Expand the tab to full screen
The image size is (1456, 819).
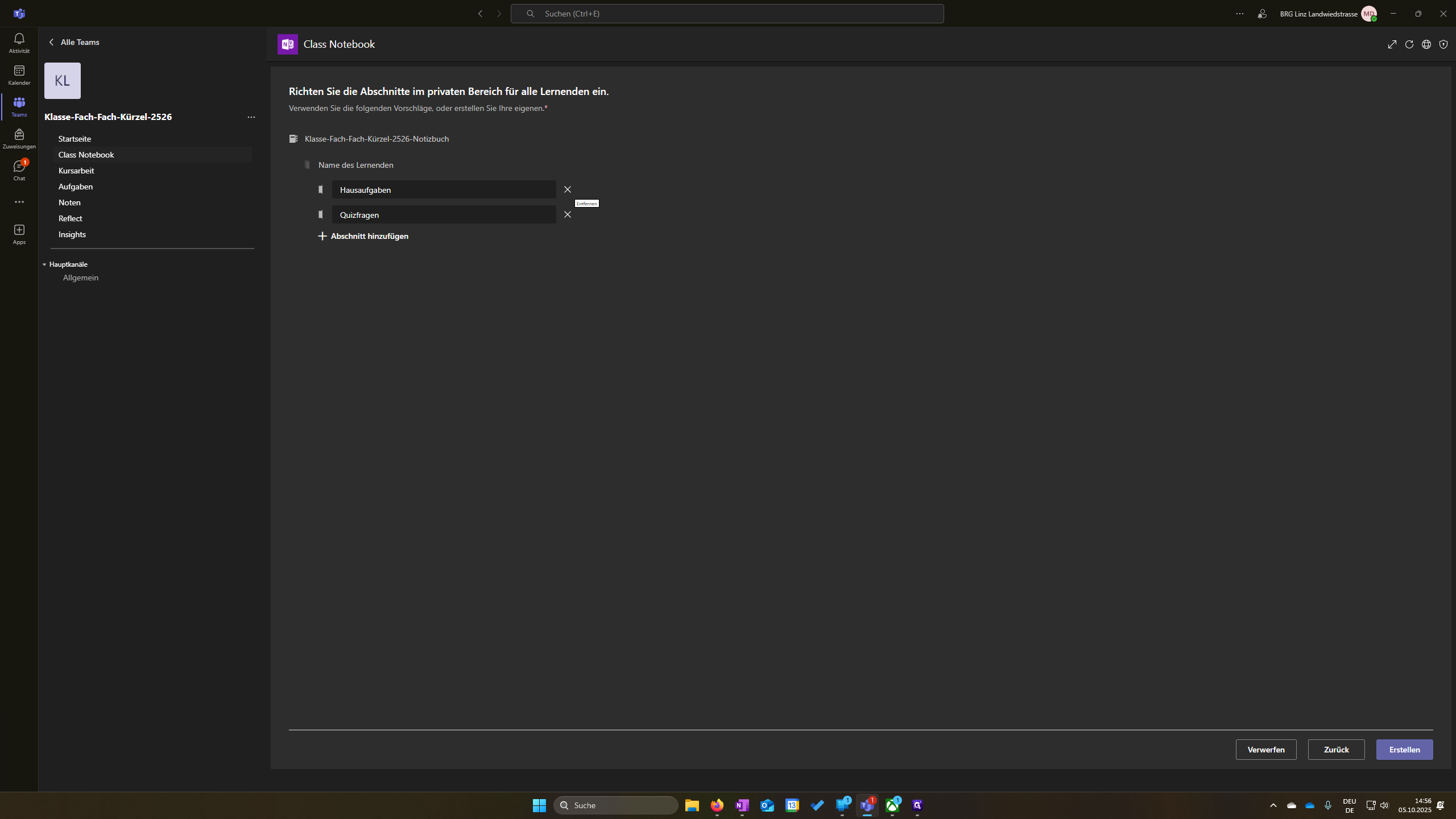(1392, 44)
